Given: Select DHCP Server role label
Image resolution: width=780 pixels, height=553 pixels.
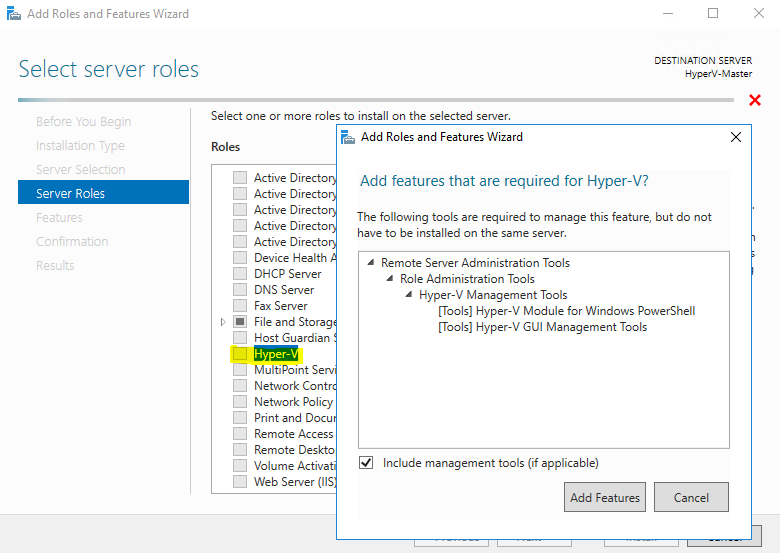Looking at the screenshot, I should click(288, 274).
